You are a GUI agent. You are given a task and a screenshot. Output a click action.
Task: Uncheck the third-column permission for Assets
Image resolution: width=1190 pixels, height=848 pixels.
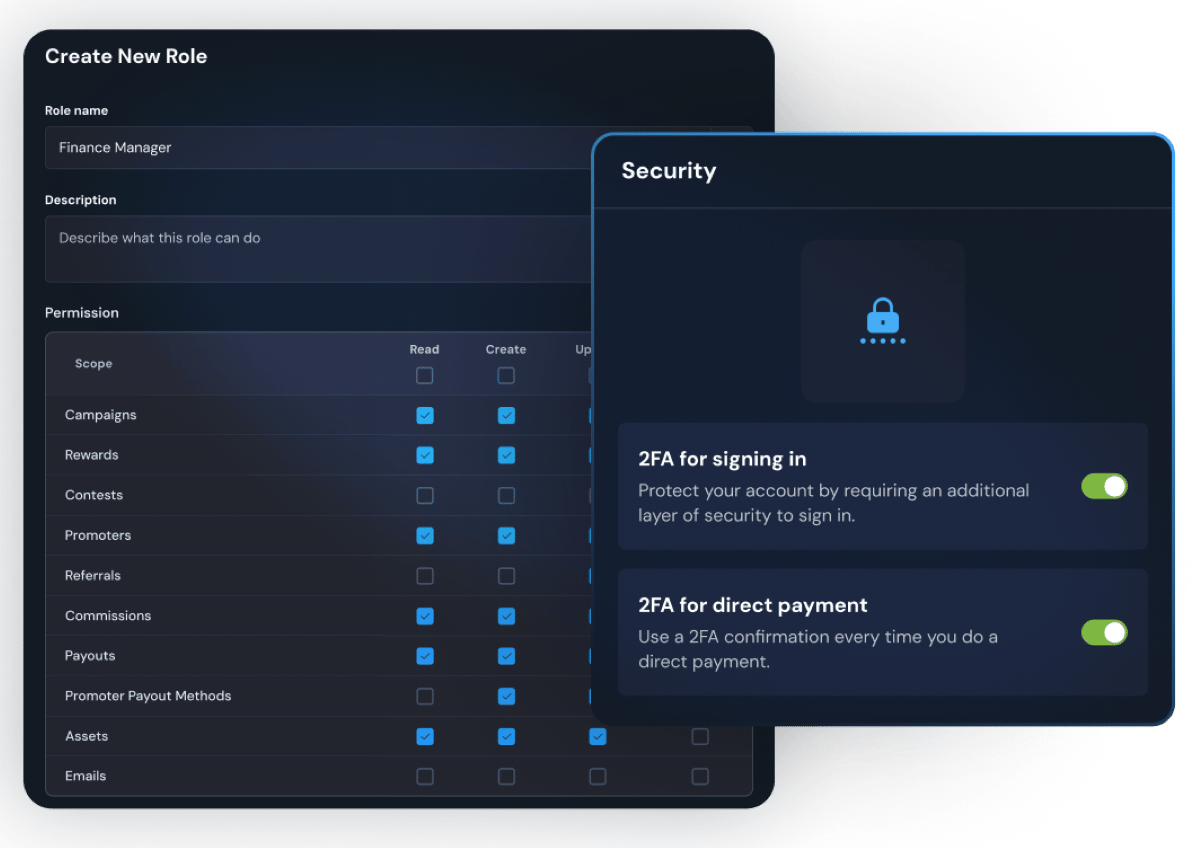(598, 736)
